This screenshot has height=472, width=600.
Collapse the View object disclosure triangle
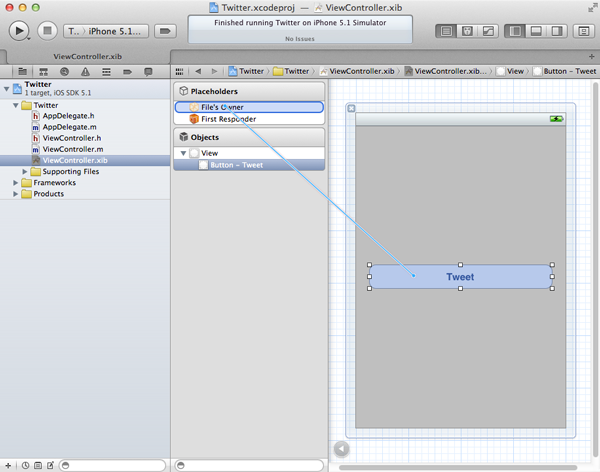[183, 153]
